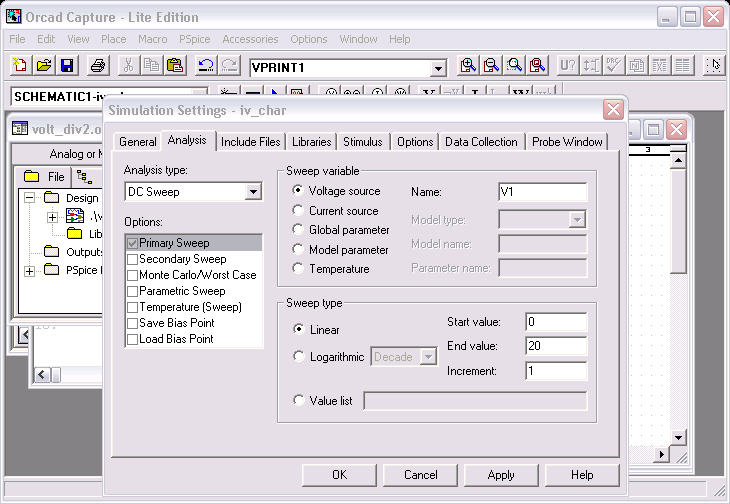
Task: Select the zoom to area magnifier icon
Action: coord(514,66)
